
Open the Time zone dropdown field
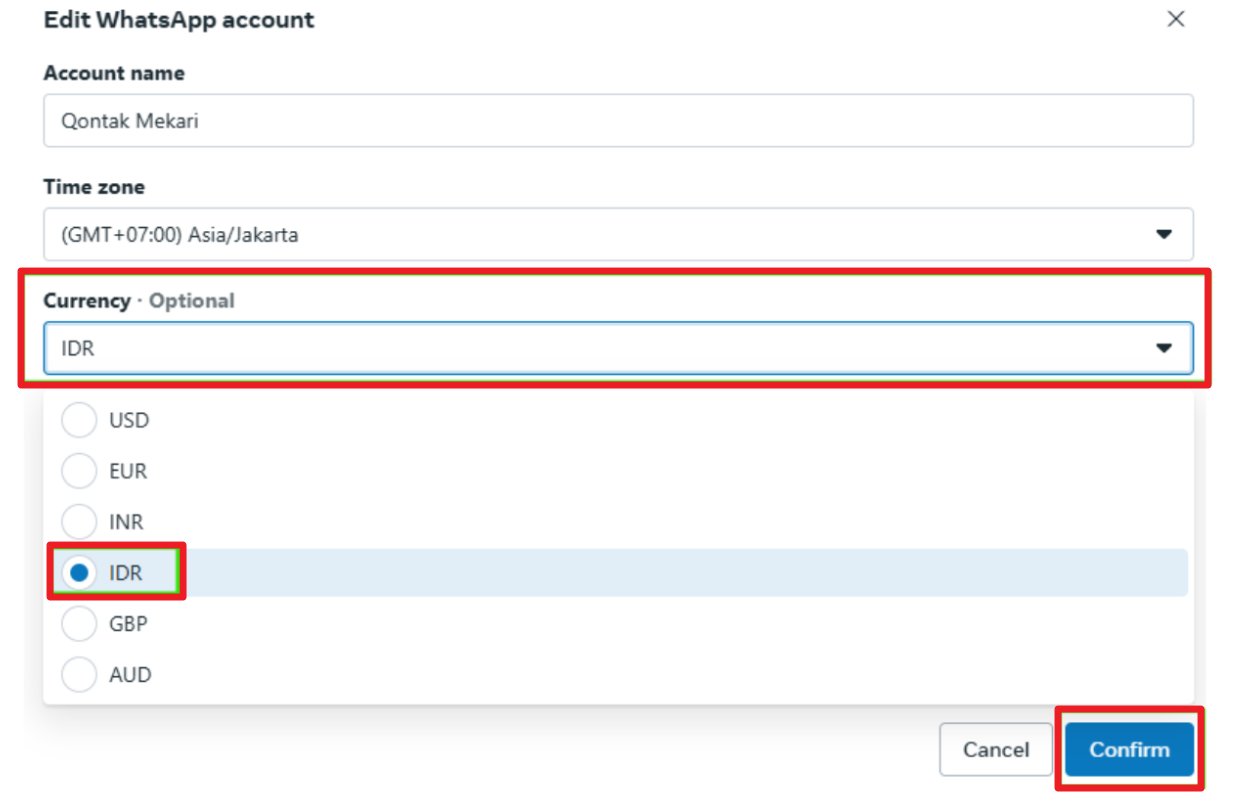(600, 235)
